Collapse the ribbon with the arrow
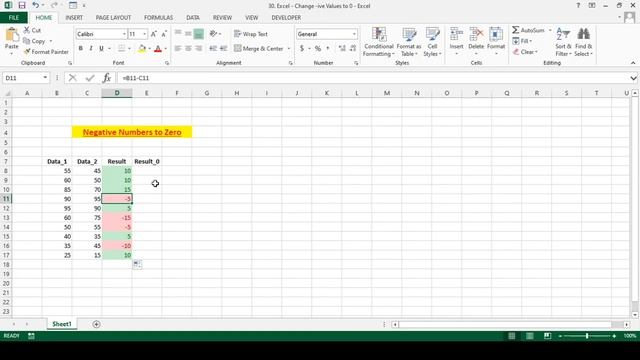The image size is (640, 360). 633,63
